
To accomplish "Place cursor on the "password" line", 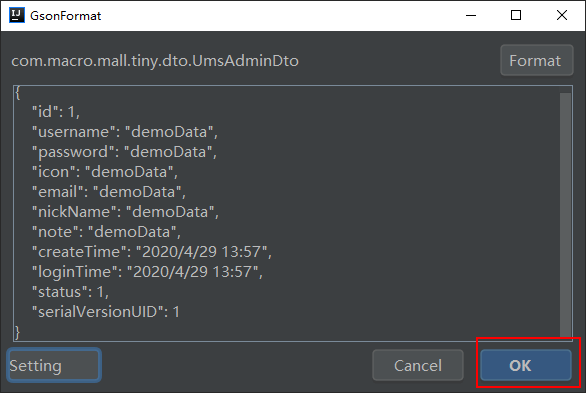I will [x=124, y=152].
